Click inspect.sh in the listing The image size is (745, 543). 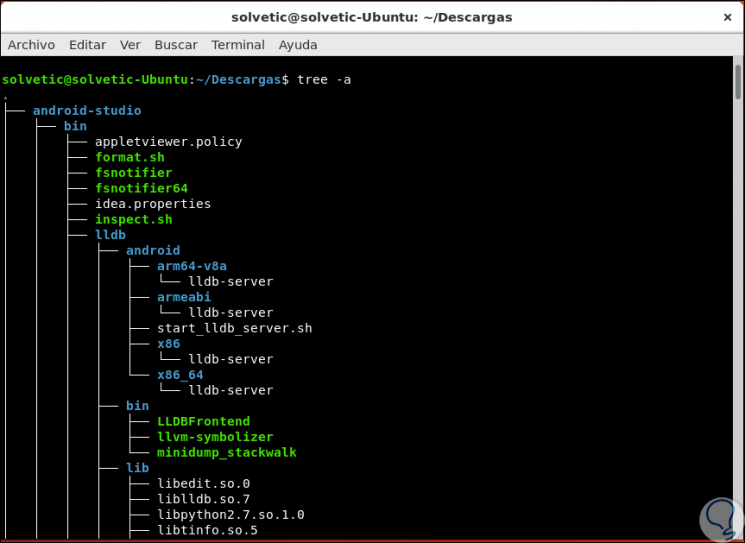(134, 219)
